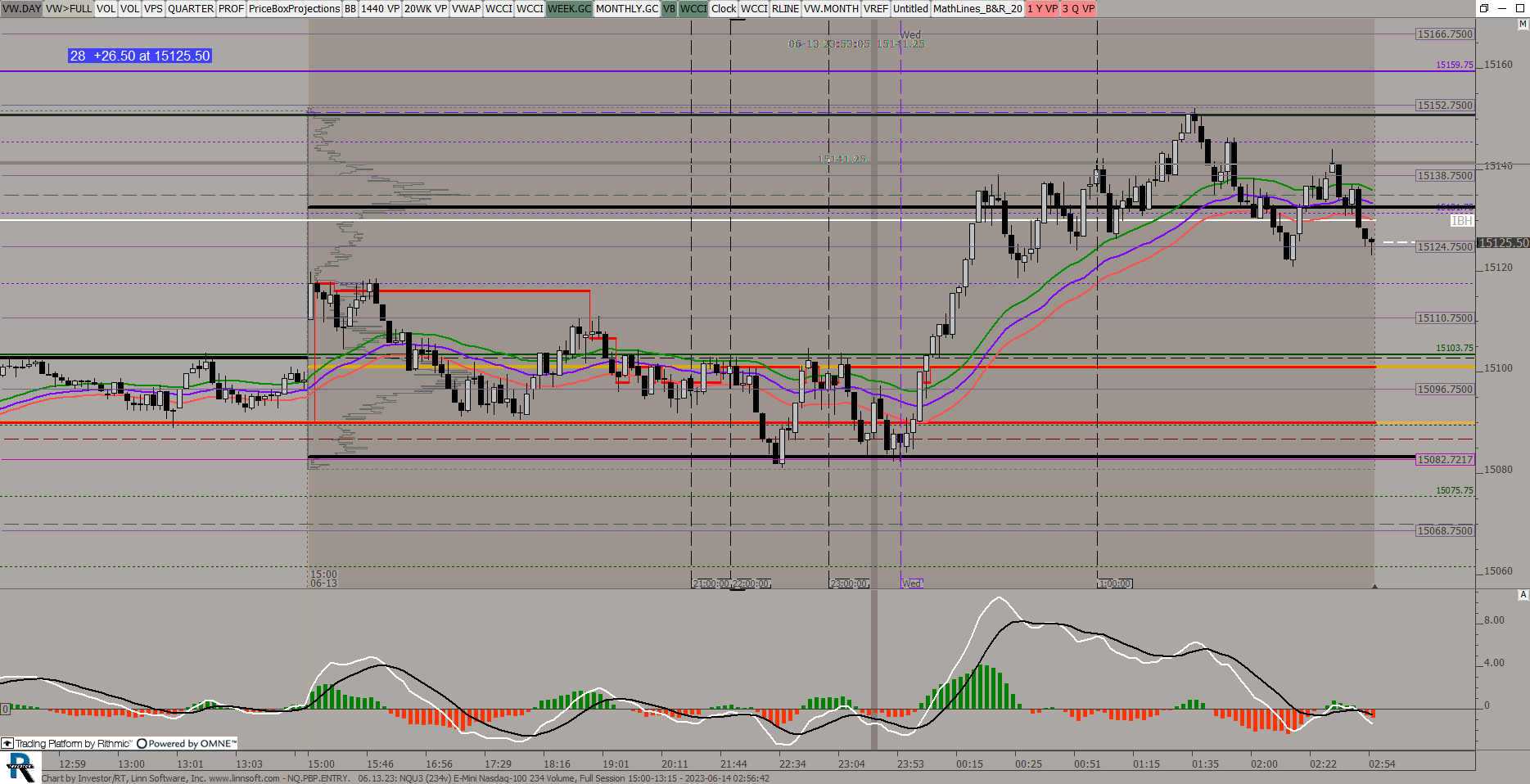The height and width of the screenshot is (784, 1530).
Task: Click the 15103.75 level label
Action: tap(1454, 348)
